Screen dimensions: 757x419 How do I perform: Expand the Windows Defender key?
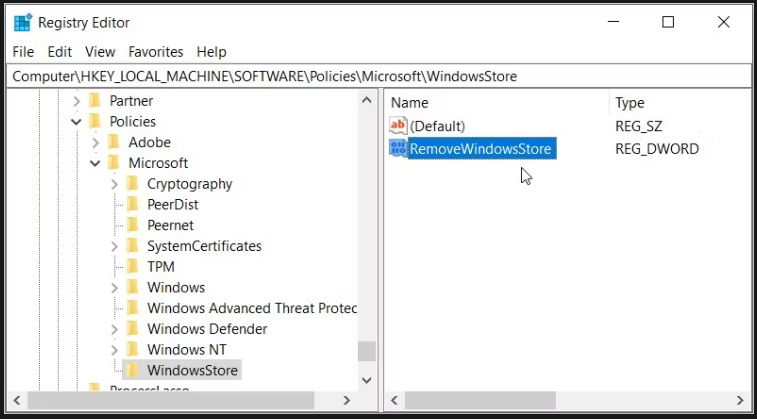(x=114, y=329)
